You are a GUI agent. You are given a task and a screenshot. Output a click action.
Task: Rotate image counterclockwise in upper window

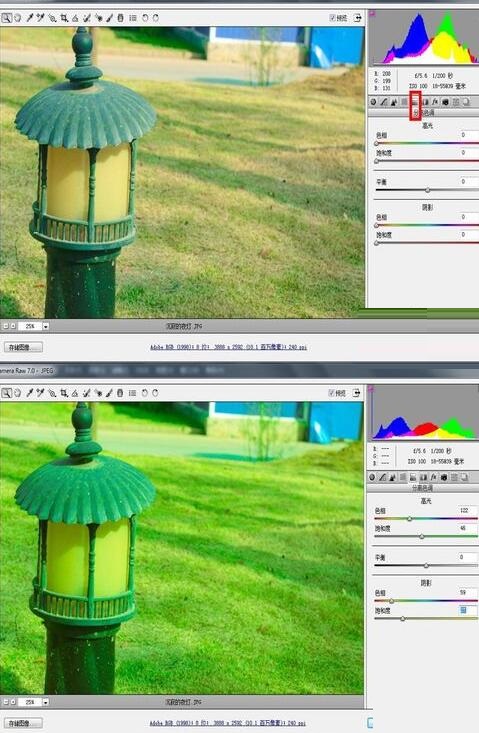pyautogui.click(x=145, y=18)
